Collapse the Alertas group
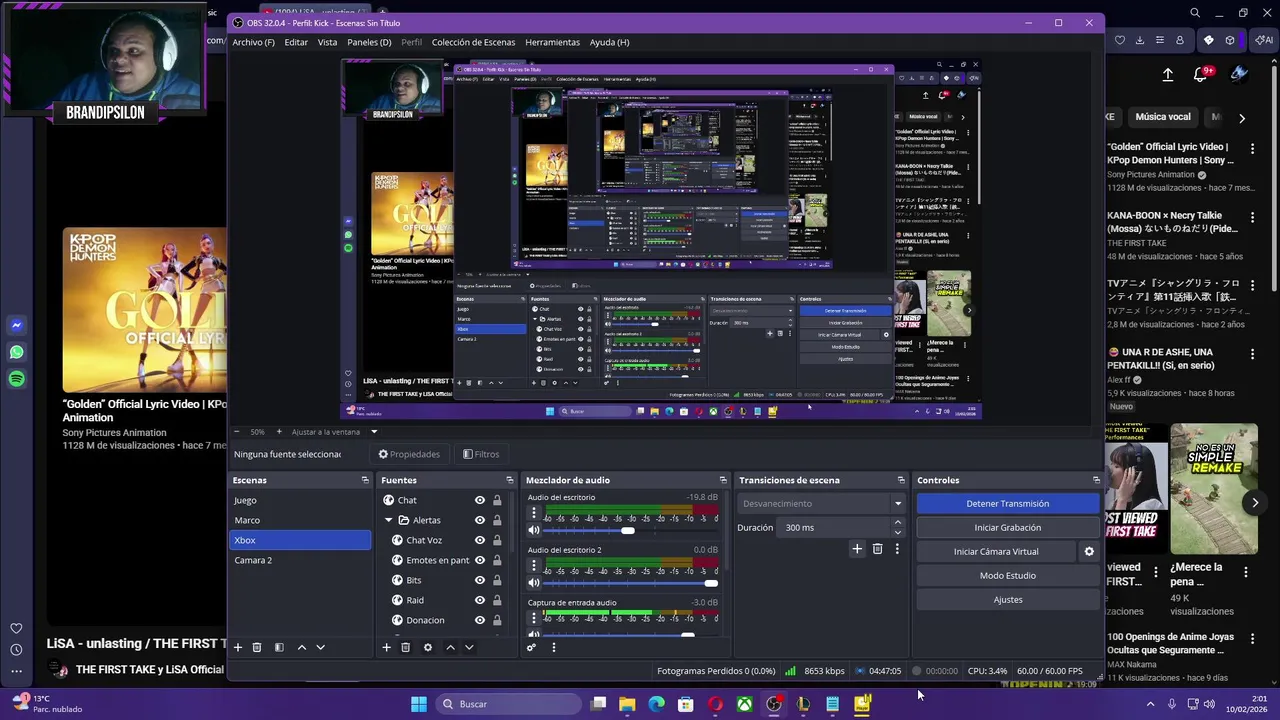This screenshot has height=720, width=1280. [389, 520]
